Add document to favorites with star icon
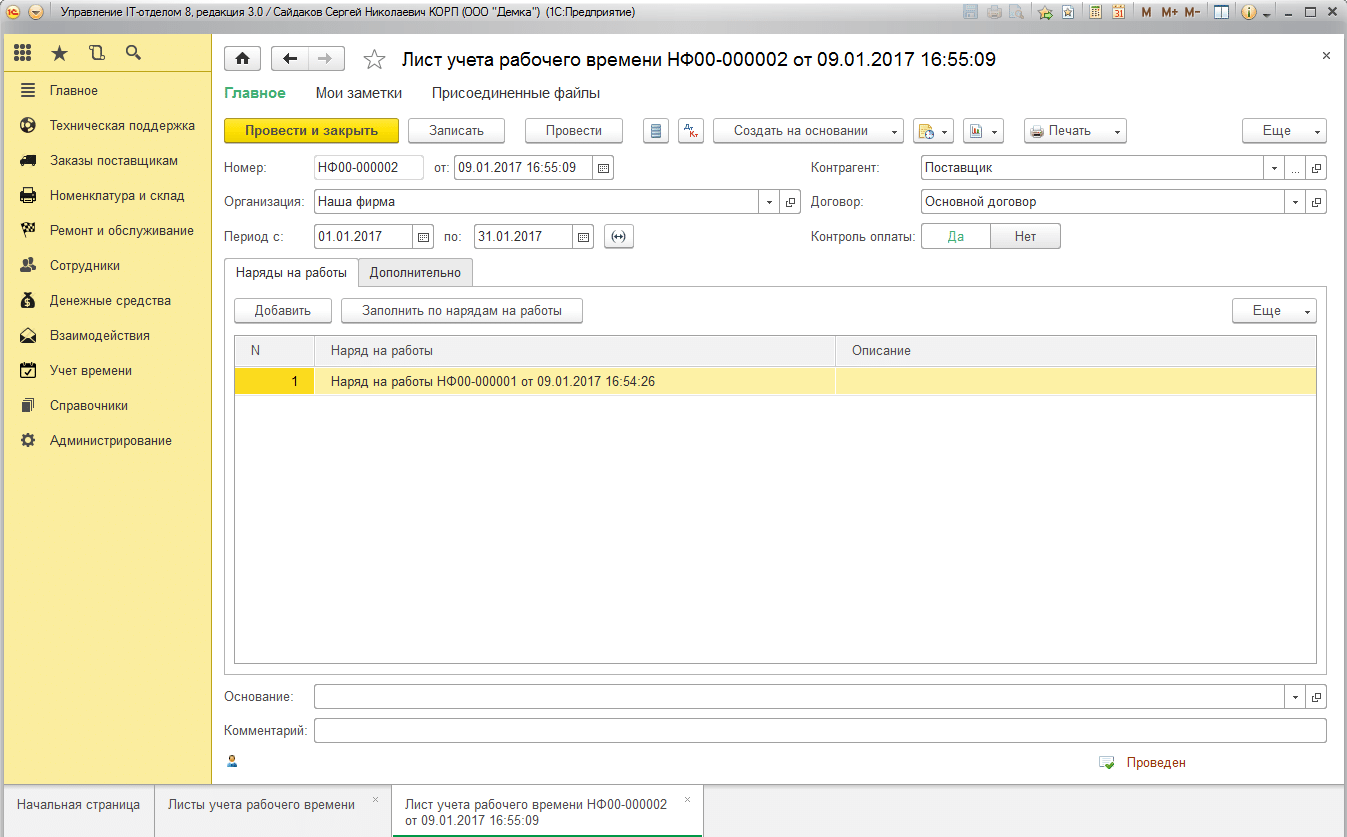The image size is (1347, 837). click(374, 60)
